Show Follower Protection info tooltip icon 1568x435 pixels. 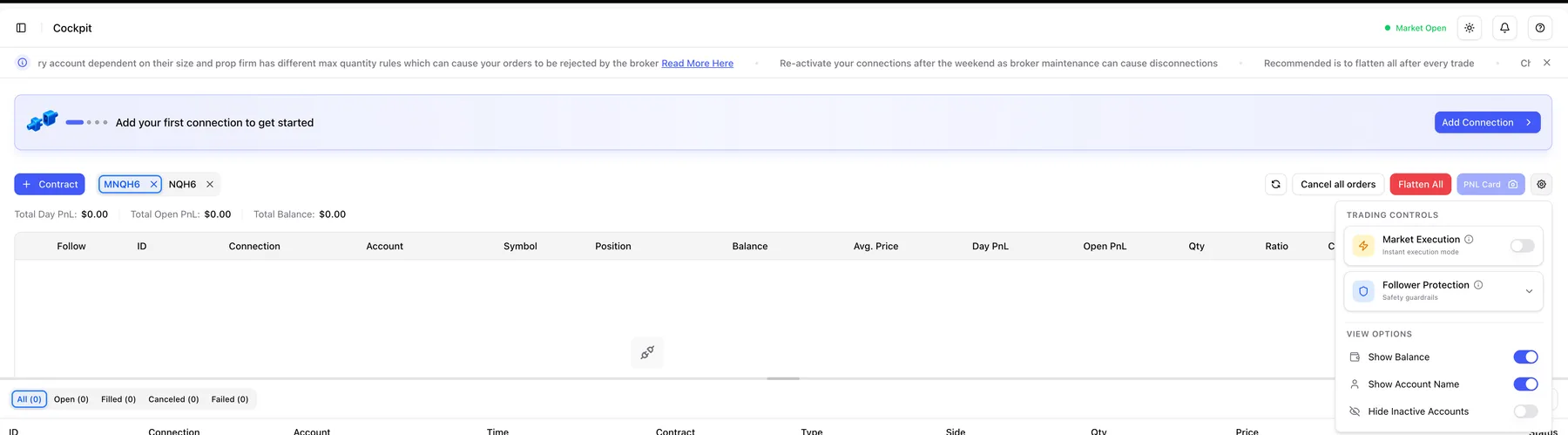coord(1478,285)
